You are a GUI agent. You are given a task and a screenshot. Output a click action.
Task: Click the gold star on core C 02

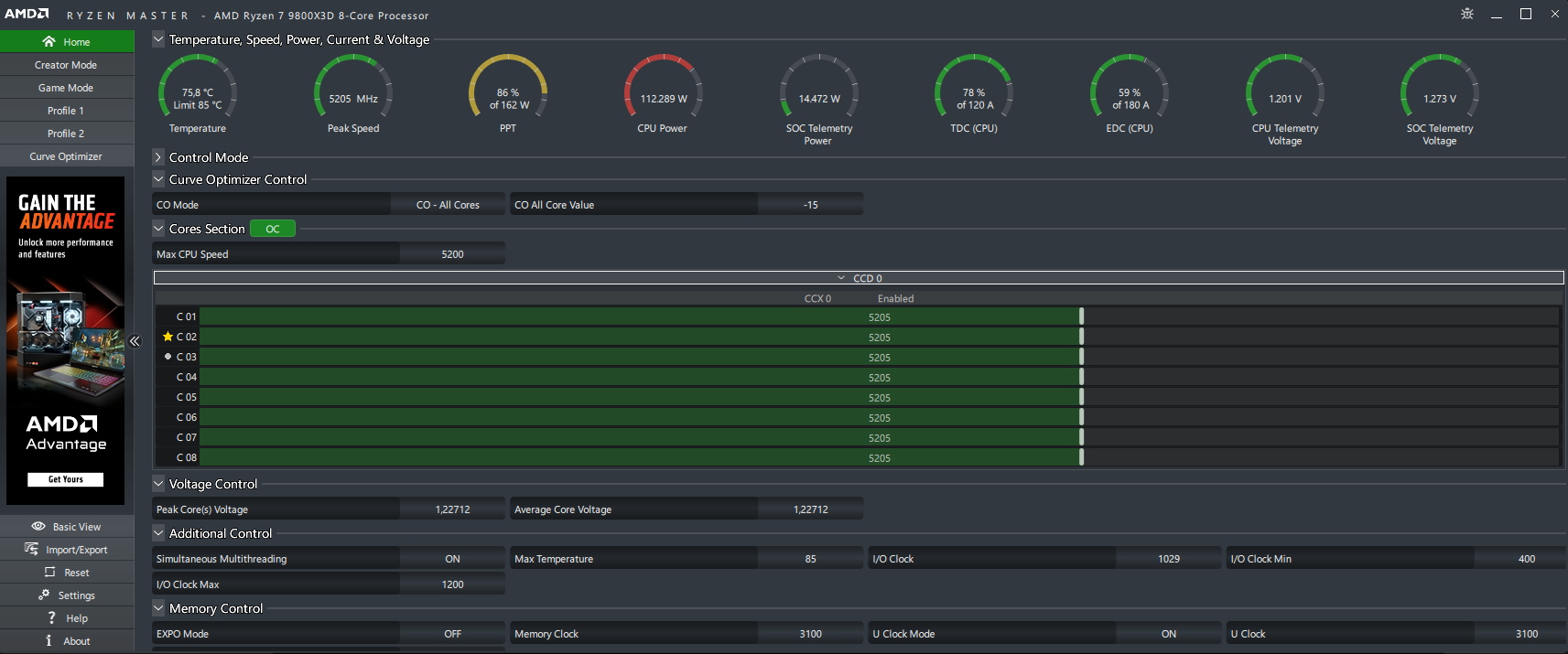click(x=168, y=337)
